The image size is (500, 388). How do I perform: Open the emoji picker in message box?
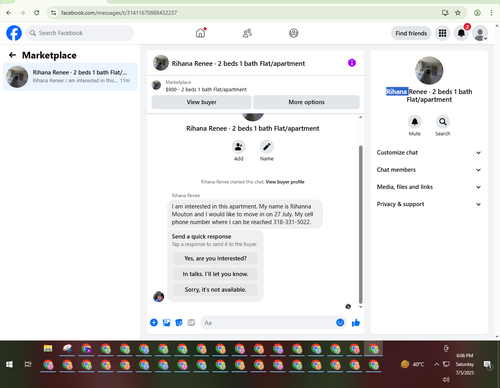click(340, 322)
